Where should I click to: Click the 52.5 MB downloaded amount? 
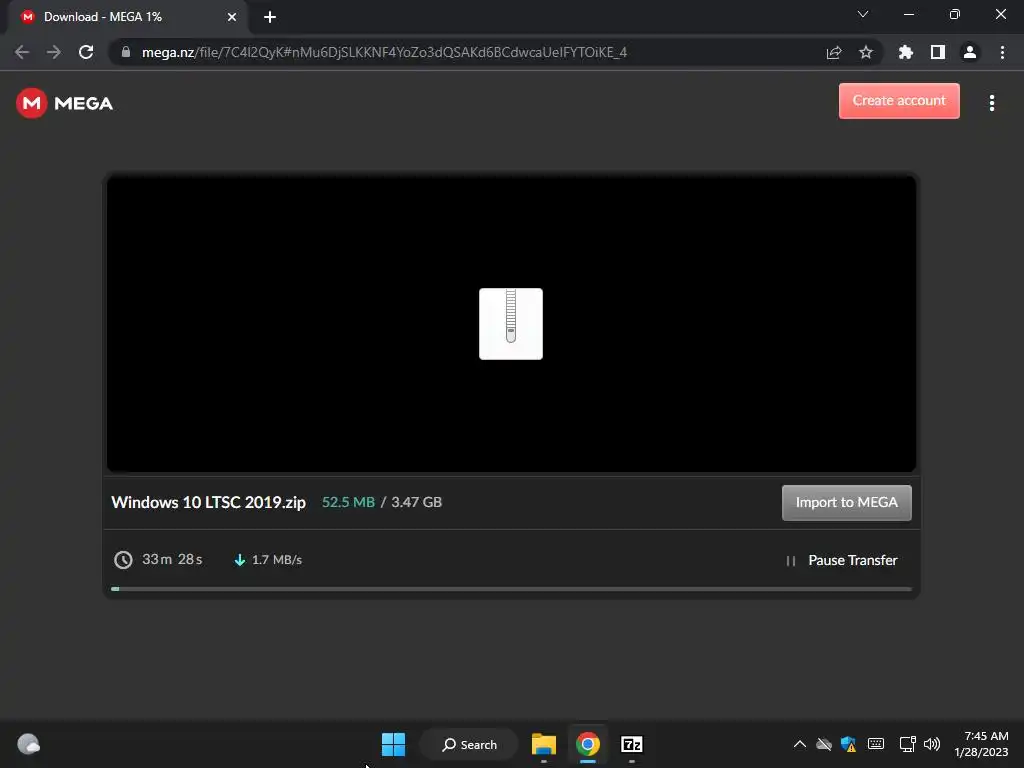pyautogui.click(x=348, y=502)
